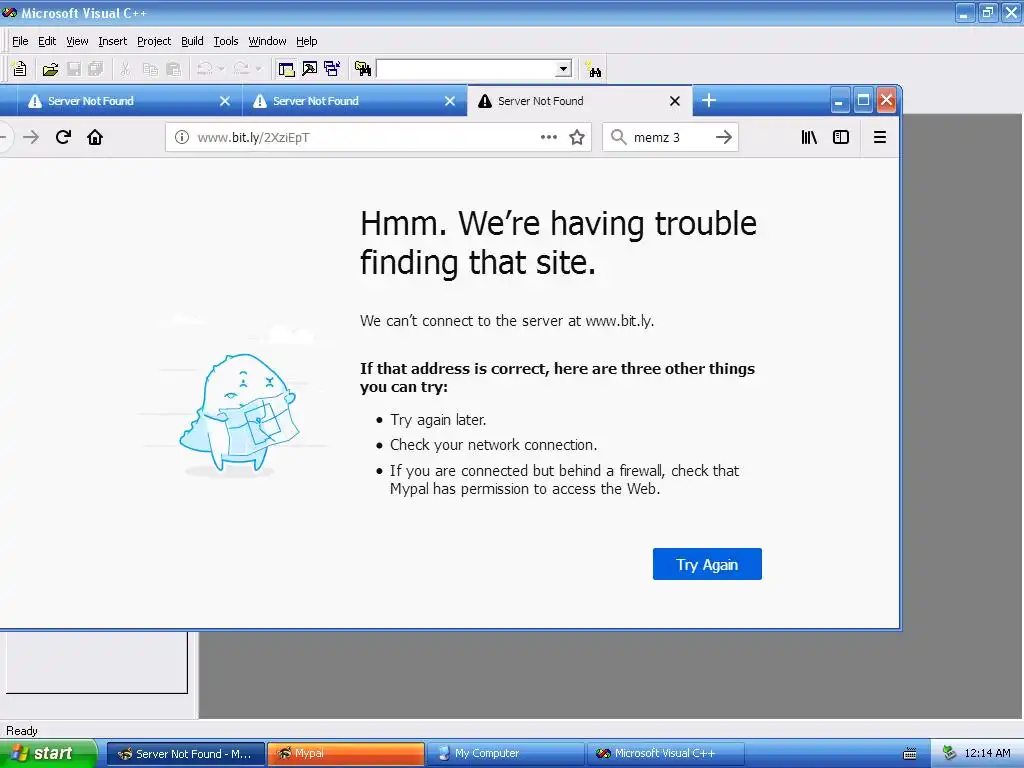The image size is (1024, 768).
Task: Go to browser Home page
Action: point(95,137)
